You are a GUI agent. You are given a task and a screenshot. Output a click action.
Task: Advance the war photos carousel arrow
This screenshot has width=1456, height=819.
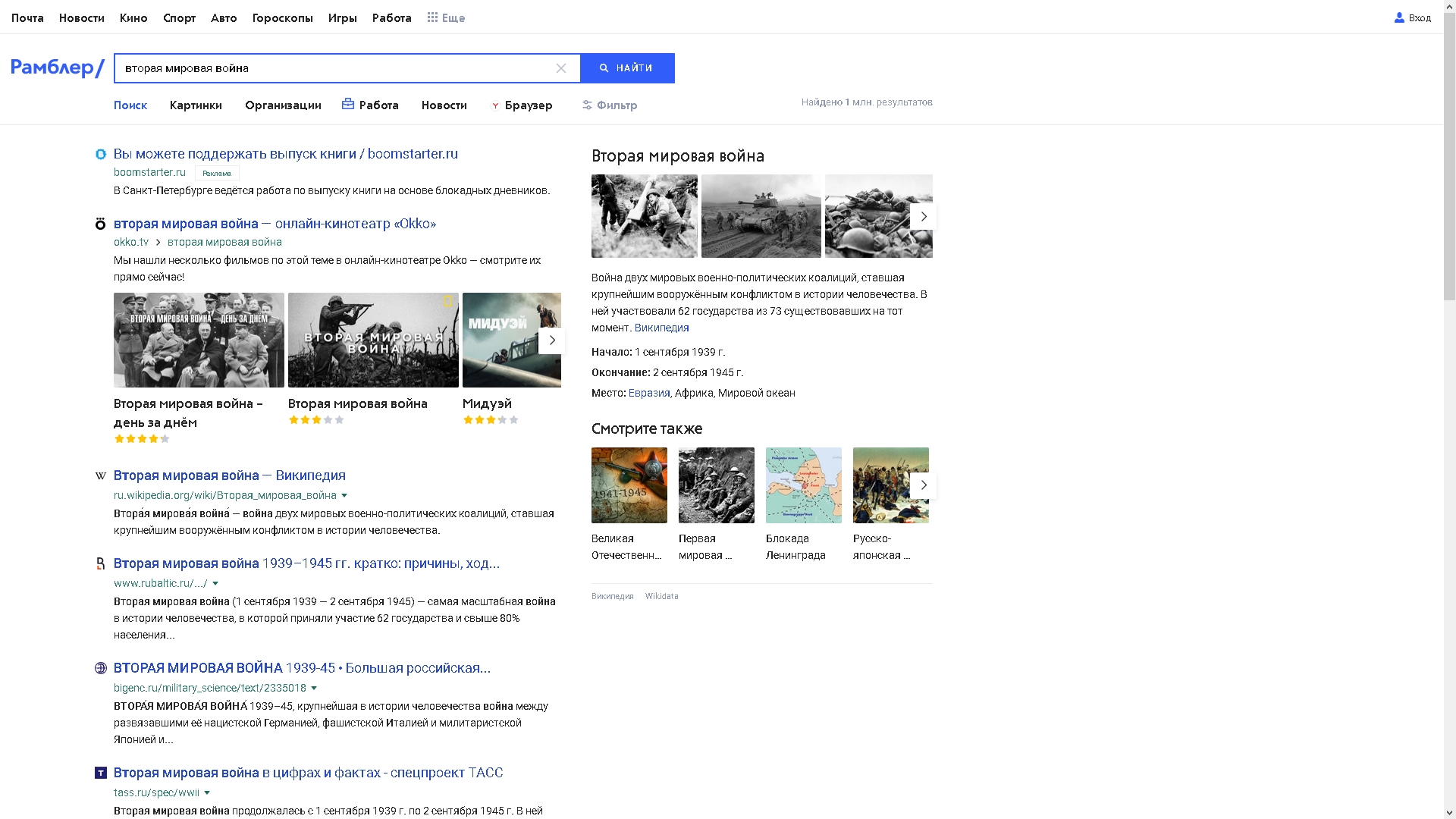click(923, 217)
